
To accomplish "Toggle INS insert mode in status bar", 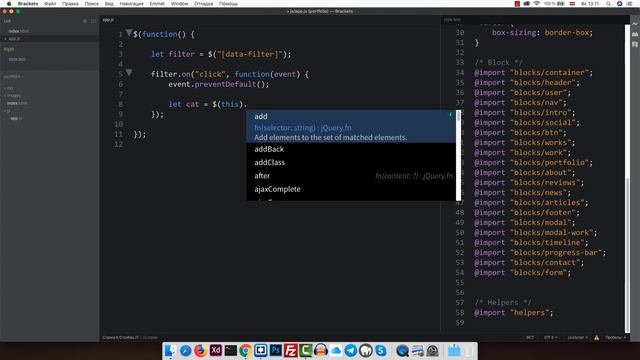I will (530, 338).
